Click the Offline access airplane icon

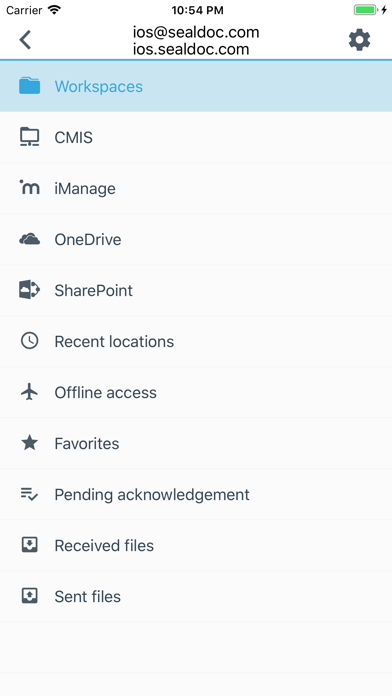click(x=29, y=392)
